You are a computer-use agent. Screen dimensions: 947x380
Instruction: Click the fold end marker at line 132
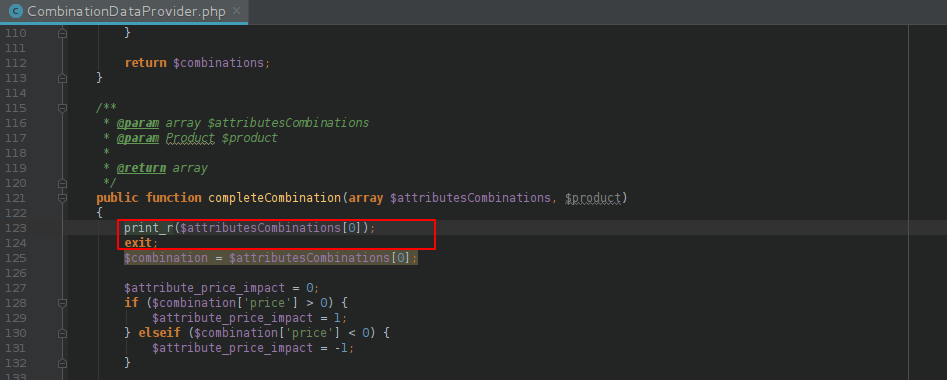point(62,362)
